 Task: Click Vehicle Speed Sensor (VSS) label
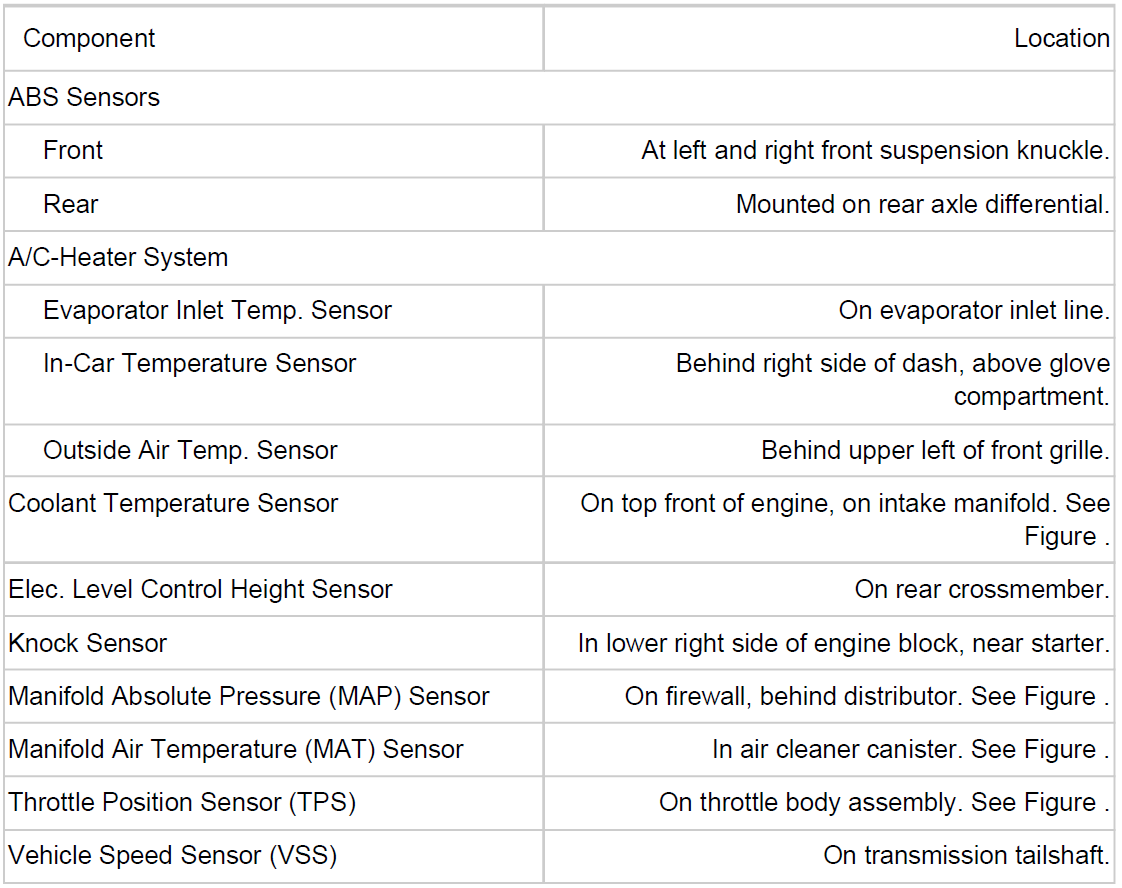tap(172, 856)
